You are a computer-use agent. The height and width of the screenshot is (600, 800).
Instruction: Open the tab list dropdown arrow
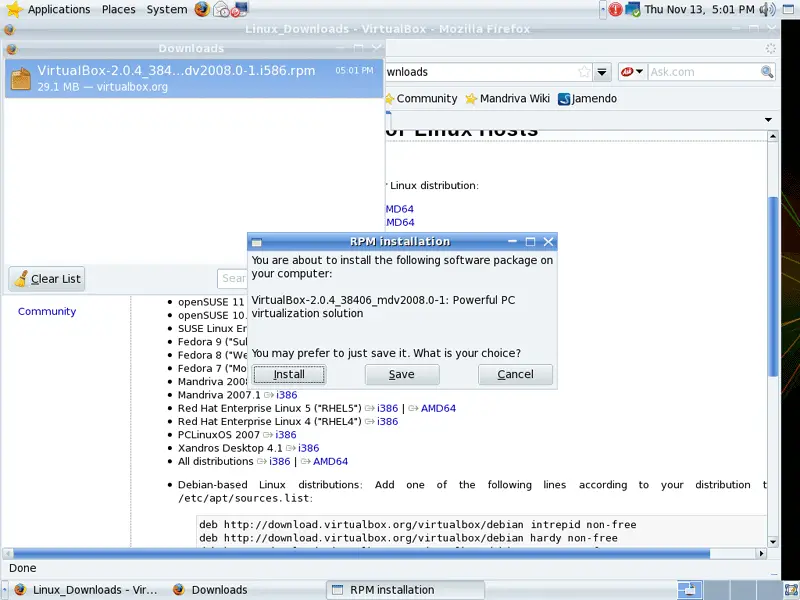click(x=768, y=120)
